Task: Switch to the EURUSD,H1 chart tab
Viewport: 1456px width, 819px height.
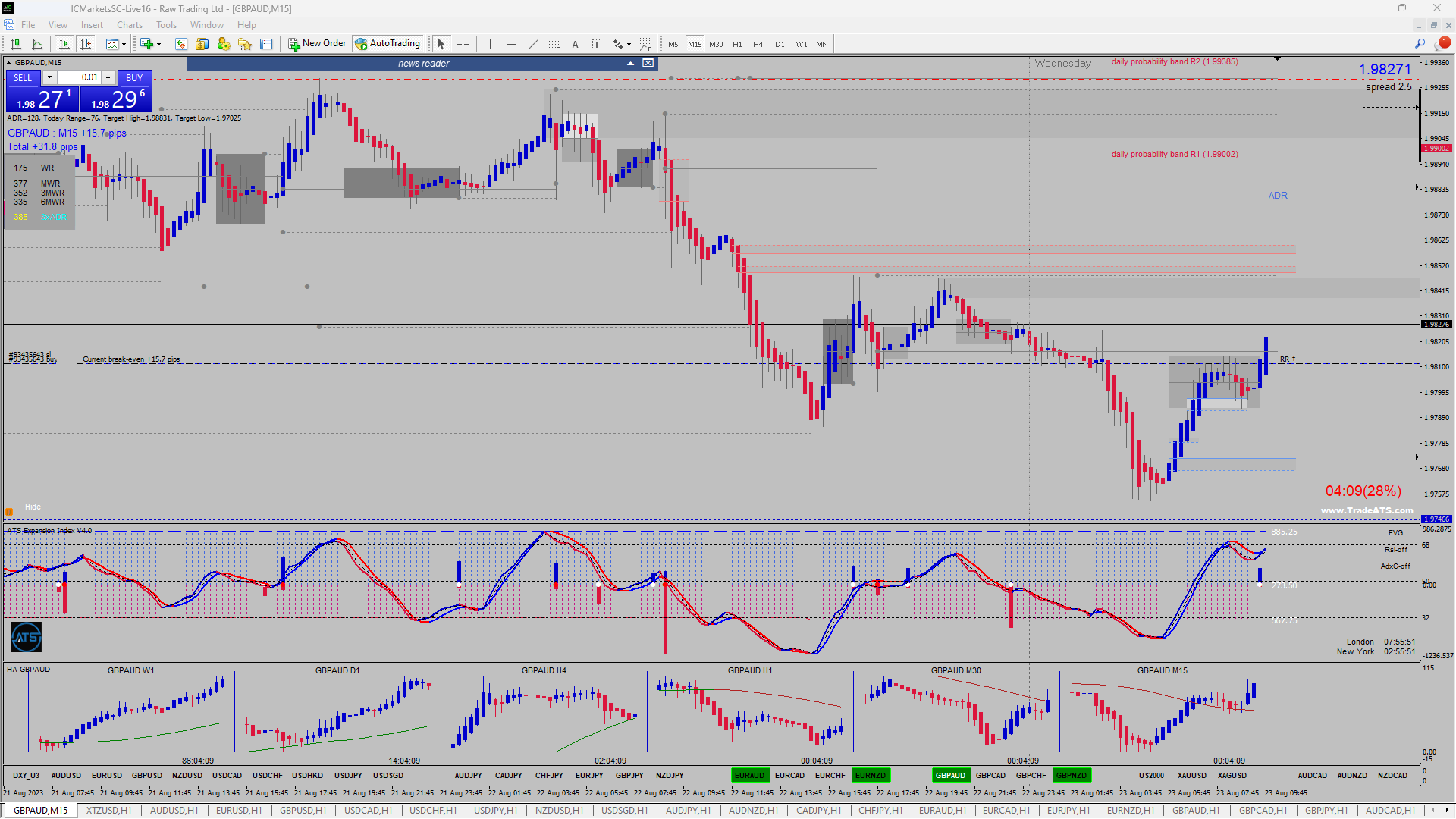Action: [x=238, y=811]
